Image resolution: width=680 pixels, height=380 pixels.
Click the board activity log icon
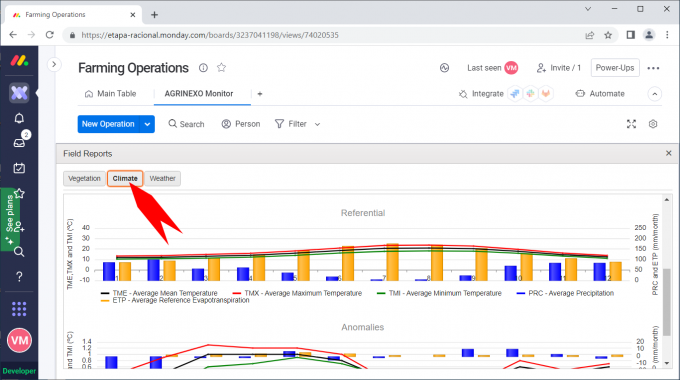coord(444,68)
